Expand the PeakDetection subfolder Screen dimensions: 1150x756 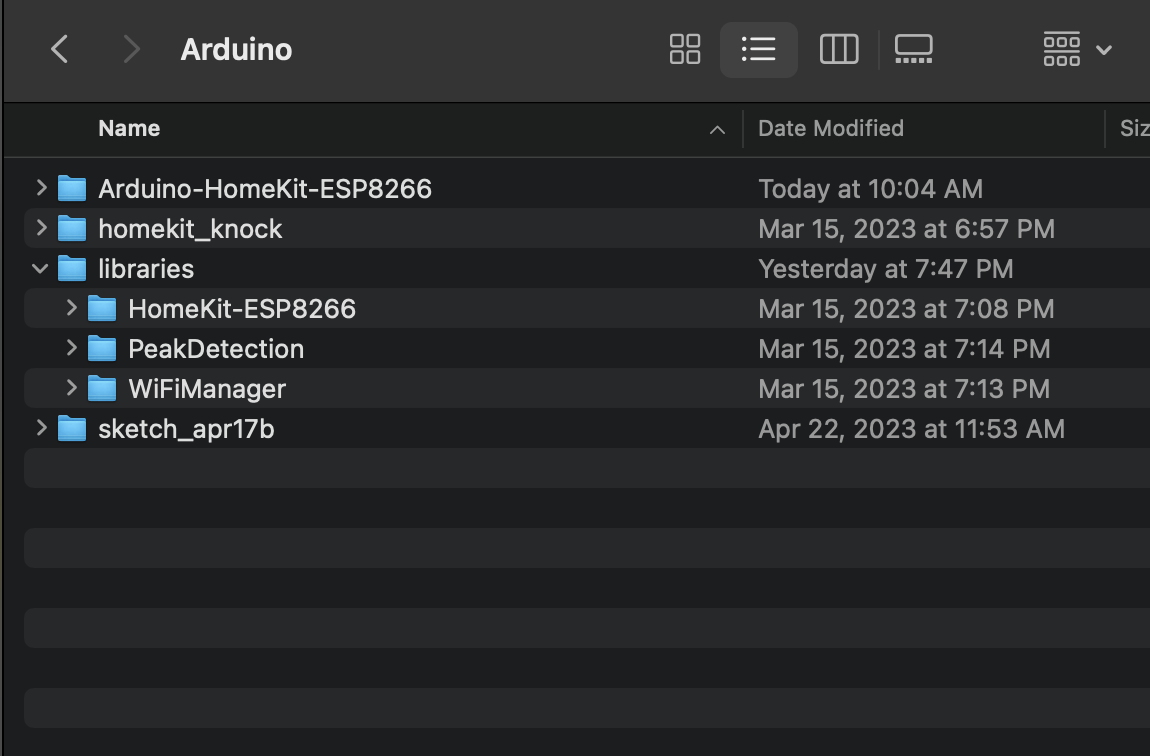tap(71, 348)
